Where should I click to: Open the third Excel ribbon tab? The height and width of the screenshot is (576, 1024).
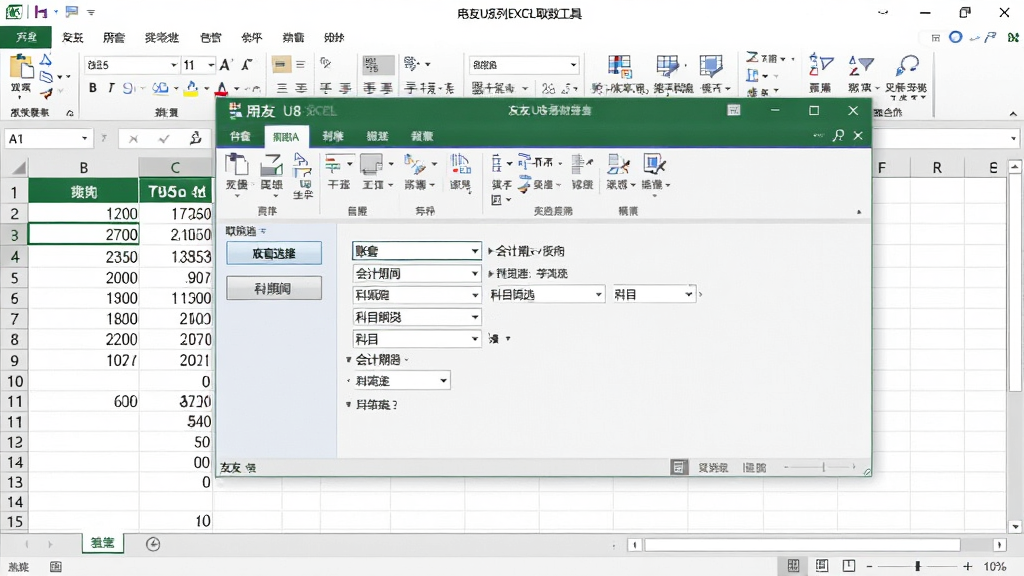[114, 37]
